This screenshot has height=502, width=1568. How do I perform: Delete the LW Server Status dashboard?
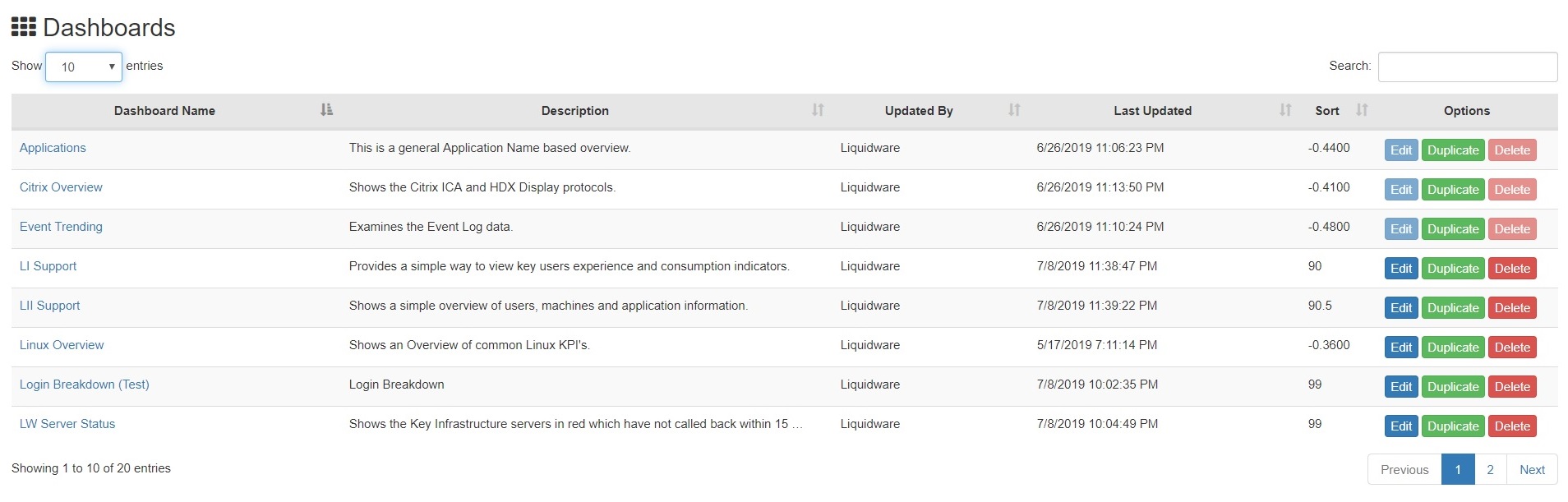1511,426
